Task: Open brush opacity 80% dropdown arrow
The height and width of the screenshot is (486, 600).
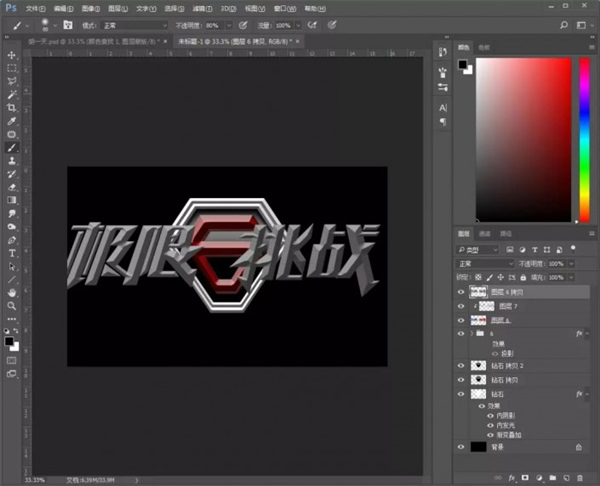Action: pos(229,26)
